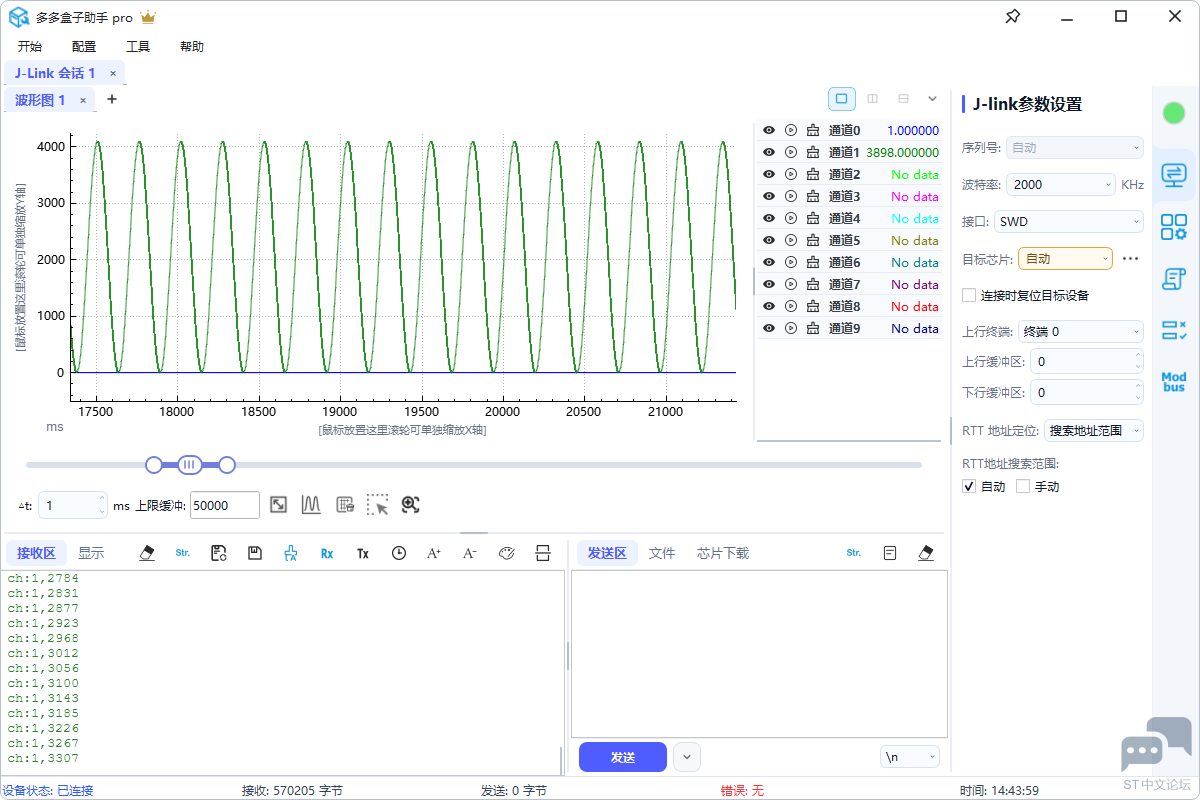Open the data table icon under the chart
Screen dimensions: 1200x800
coord(345,505)
